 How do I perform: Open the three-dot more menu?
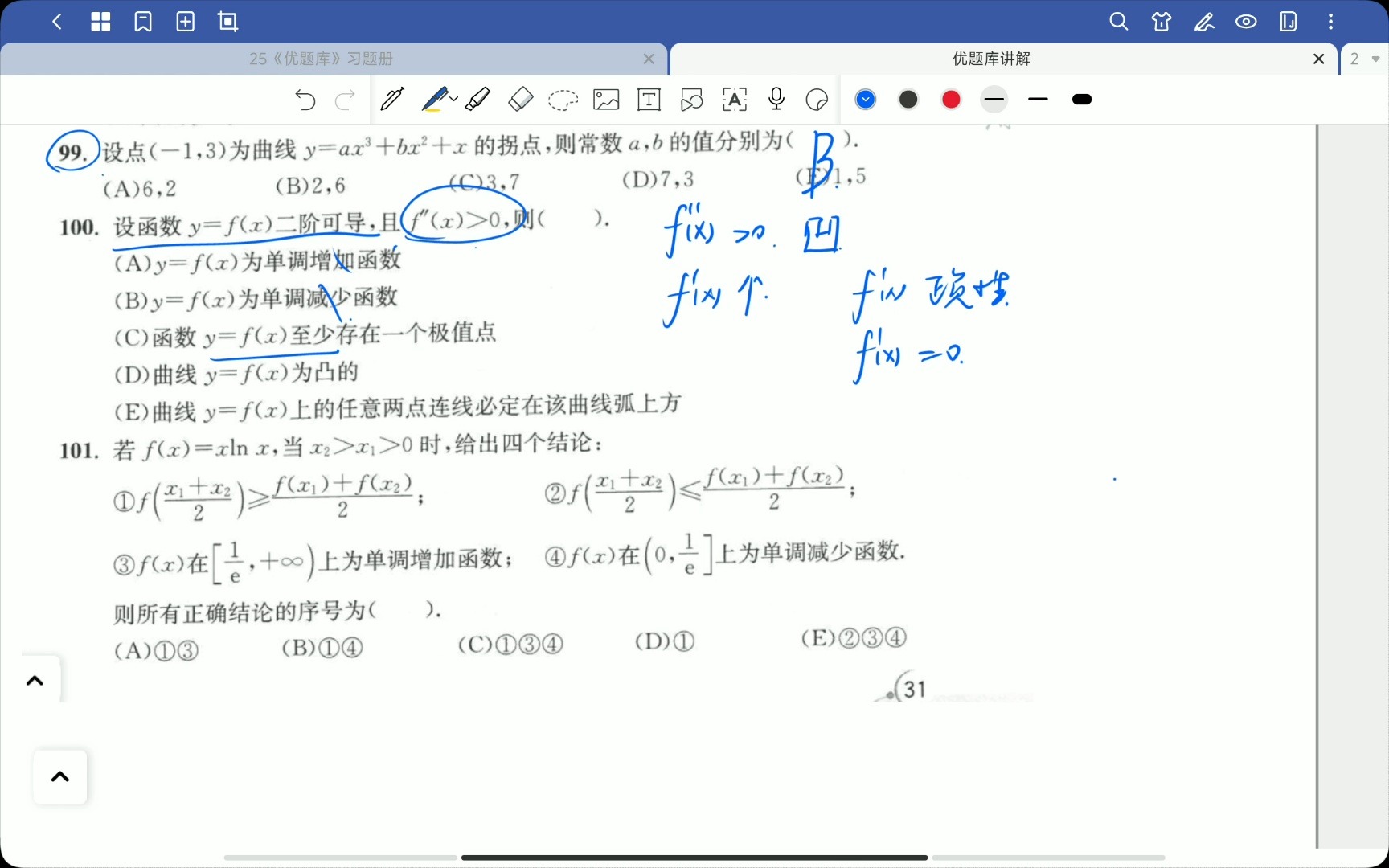[1331, 22]
